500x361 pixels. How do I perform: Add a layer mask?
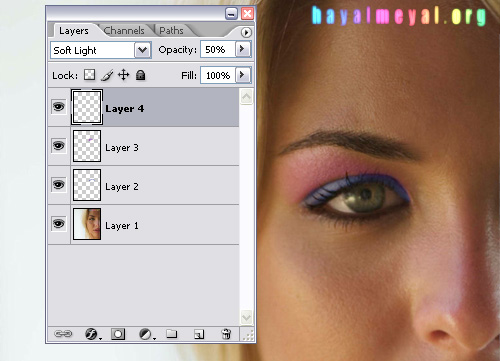coord(118,334)
